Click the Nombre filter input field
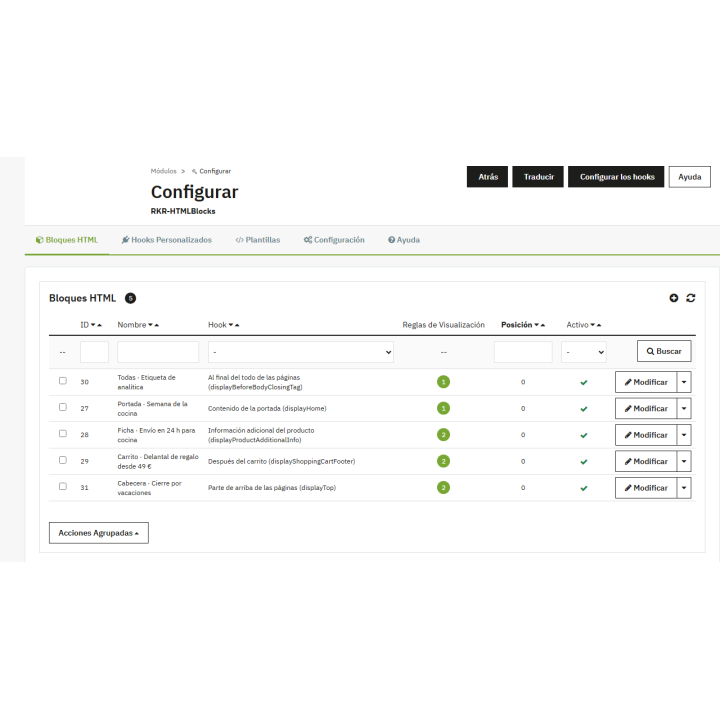This screenshot has height=720, width=720. [158, 352]
